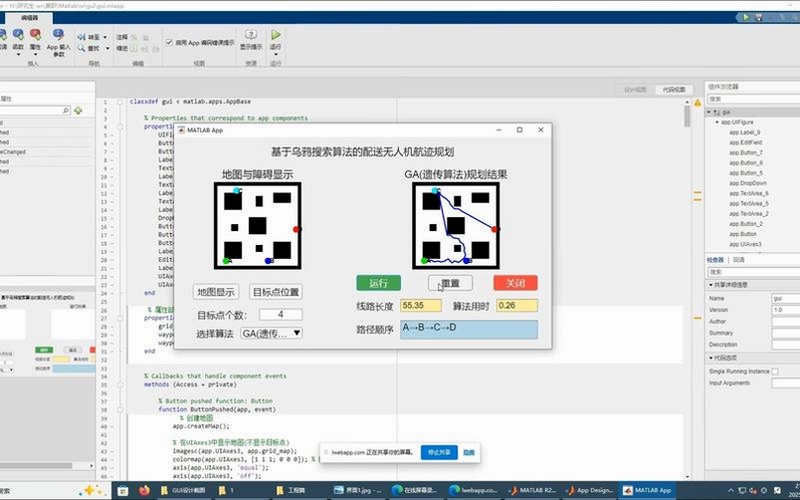Click the 目标点个数 input field
The image size is (800, 500).
click(x=281, y=314)
